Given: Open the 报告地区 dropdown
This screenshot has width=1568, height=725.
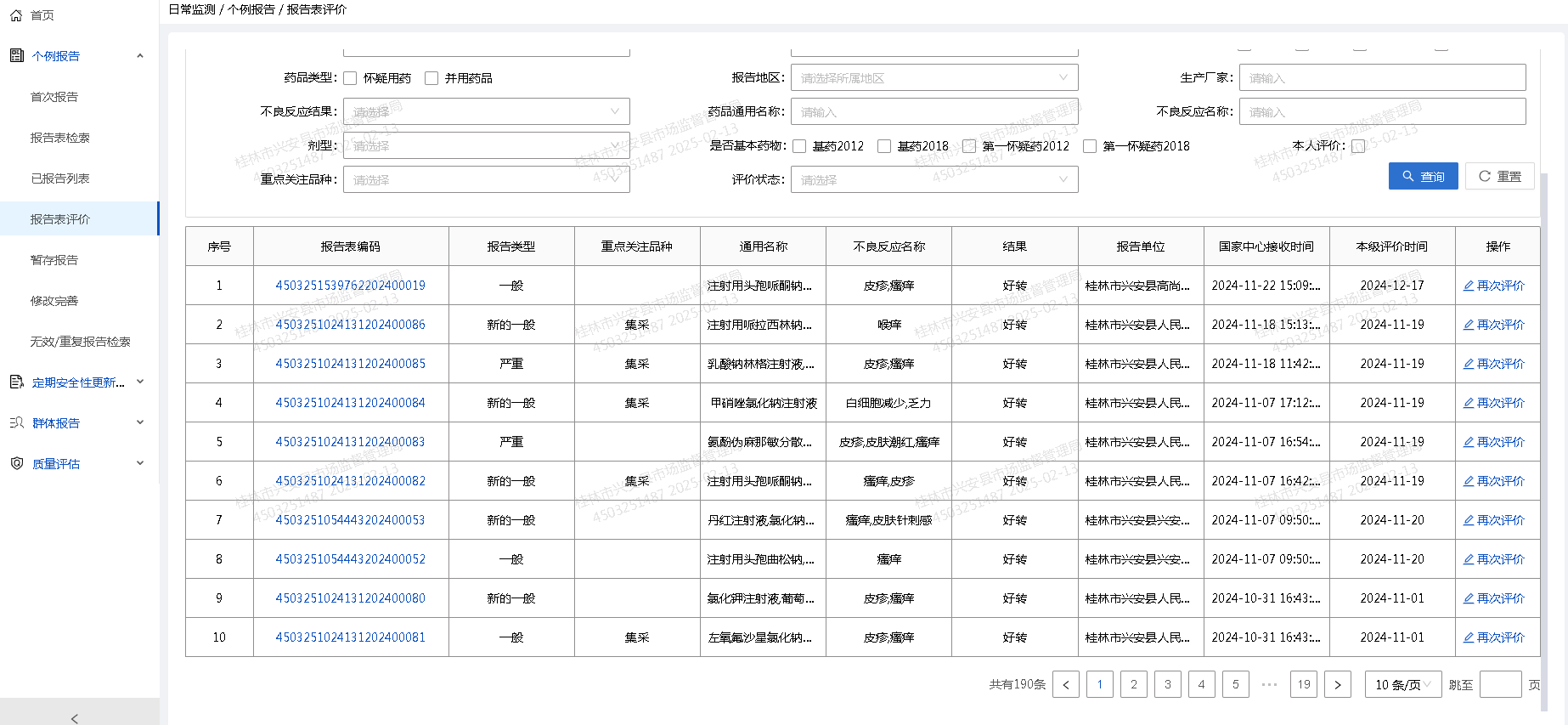Looking at the screenshot, I should click(933, 78).
